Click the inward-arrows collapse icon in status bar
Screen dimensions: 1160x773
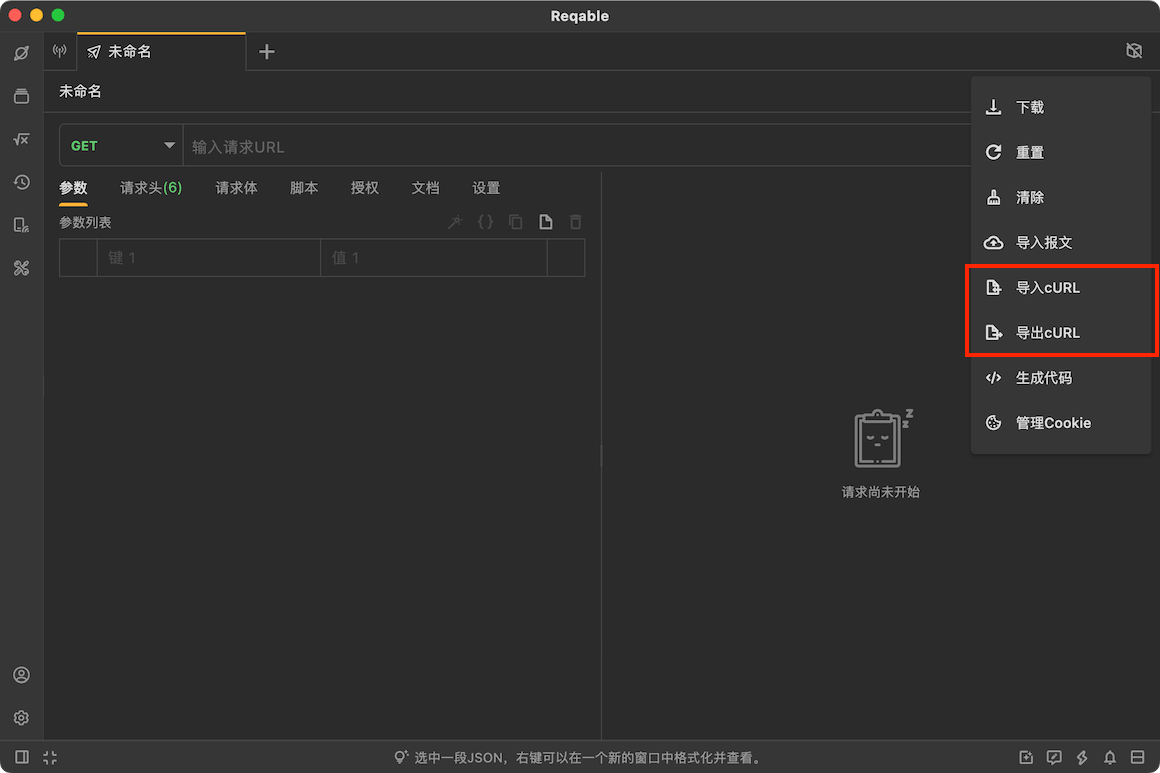click(x=50, y=757)
